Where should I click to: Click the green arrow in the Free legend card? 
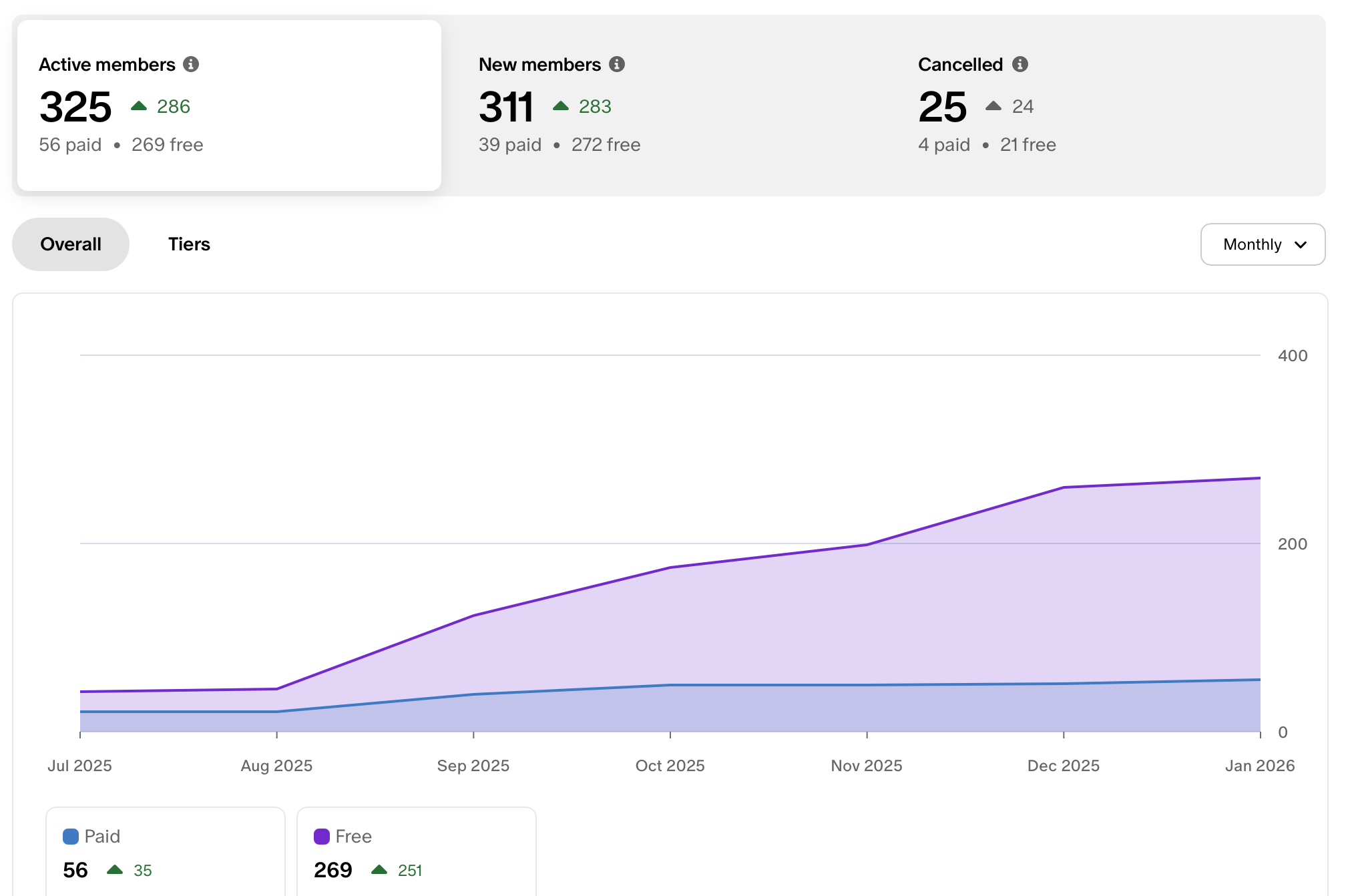click(x=381, y=870)
